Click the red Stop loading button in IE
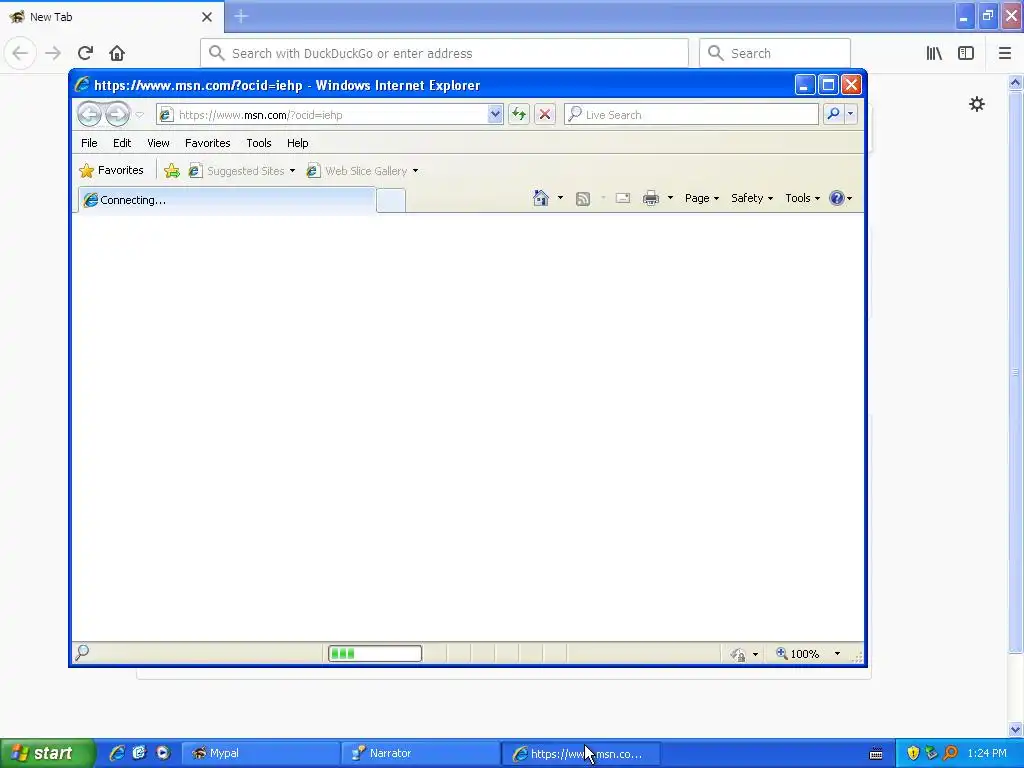 545,115
